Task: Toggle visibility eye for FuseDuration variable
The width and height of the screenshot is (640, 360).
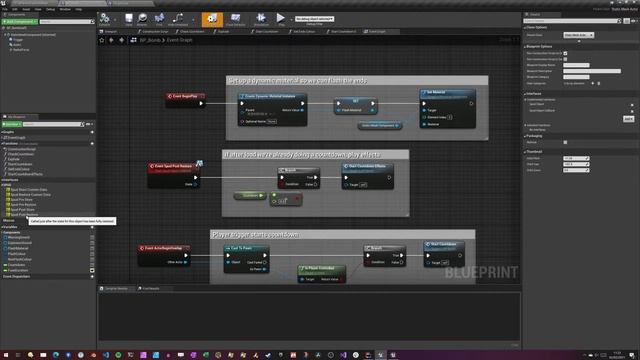Action: pos(92,270)
